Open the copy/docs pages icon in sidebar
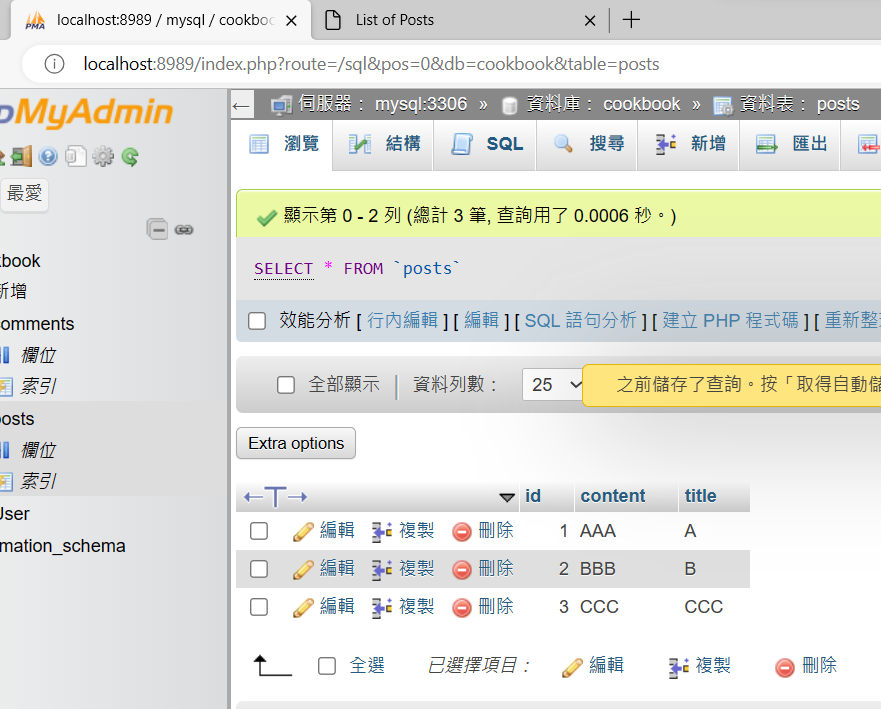 75,156
